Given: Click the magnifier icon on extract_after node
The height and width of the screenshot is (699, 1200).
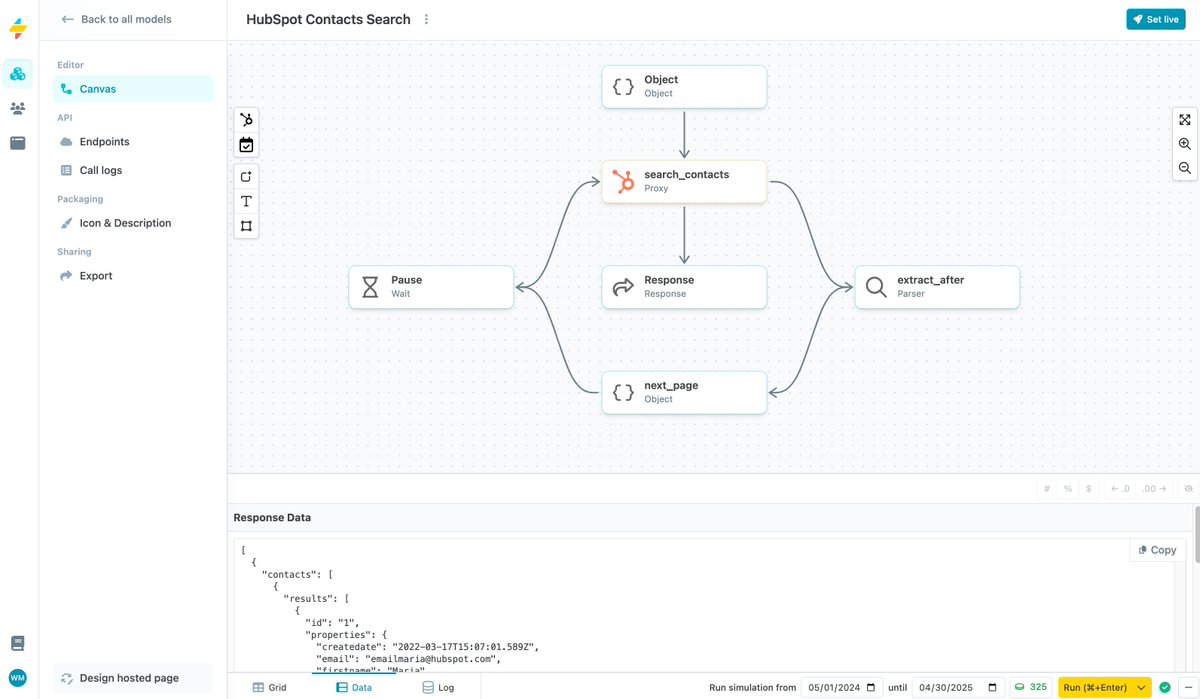Looking at the screenshot, I should point(876,287).
